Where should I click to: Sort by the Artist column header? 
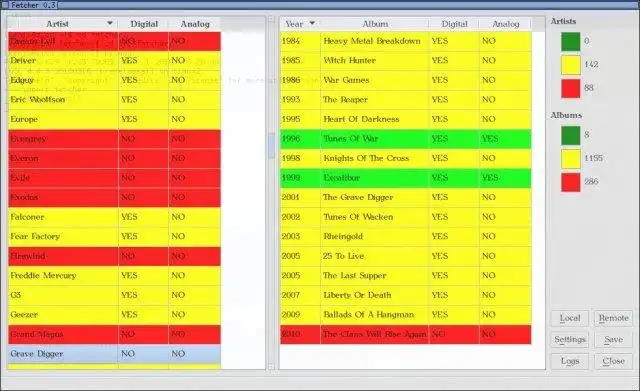63,24
